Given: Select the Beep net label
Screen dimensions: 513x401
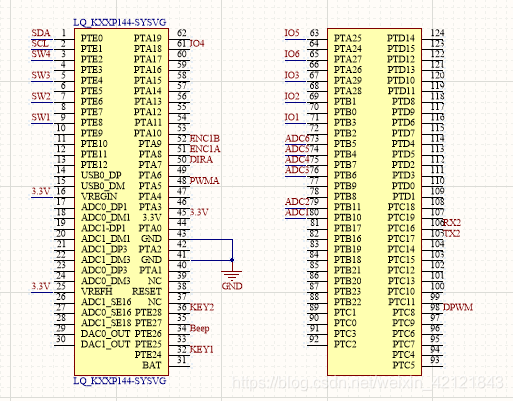Looking at the screenshot, I should [200, 328].
